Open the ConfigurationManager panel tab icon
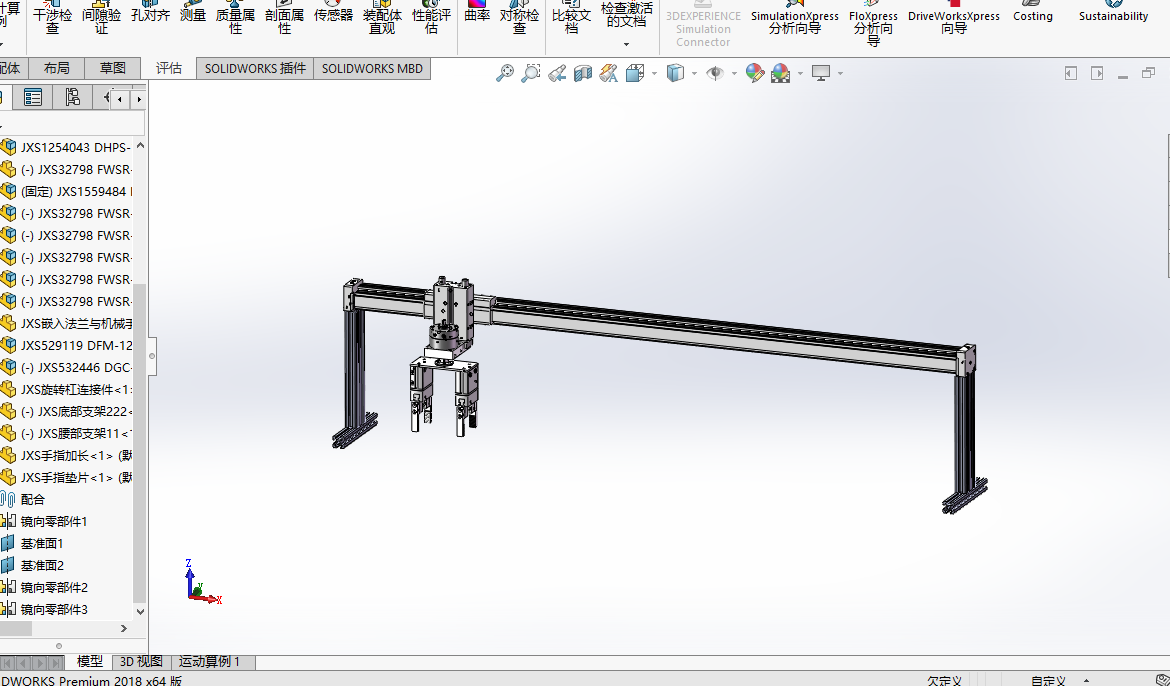This screenshot has width=1170, height=686. 72,97
